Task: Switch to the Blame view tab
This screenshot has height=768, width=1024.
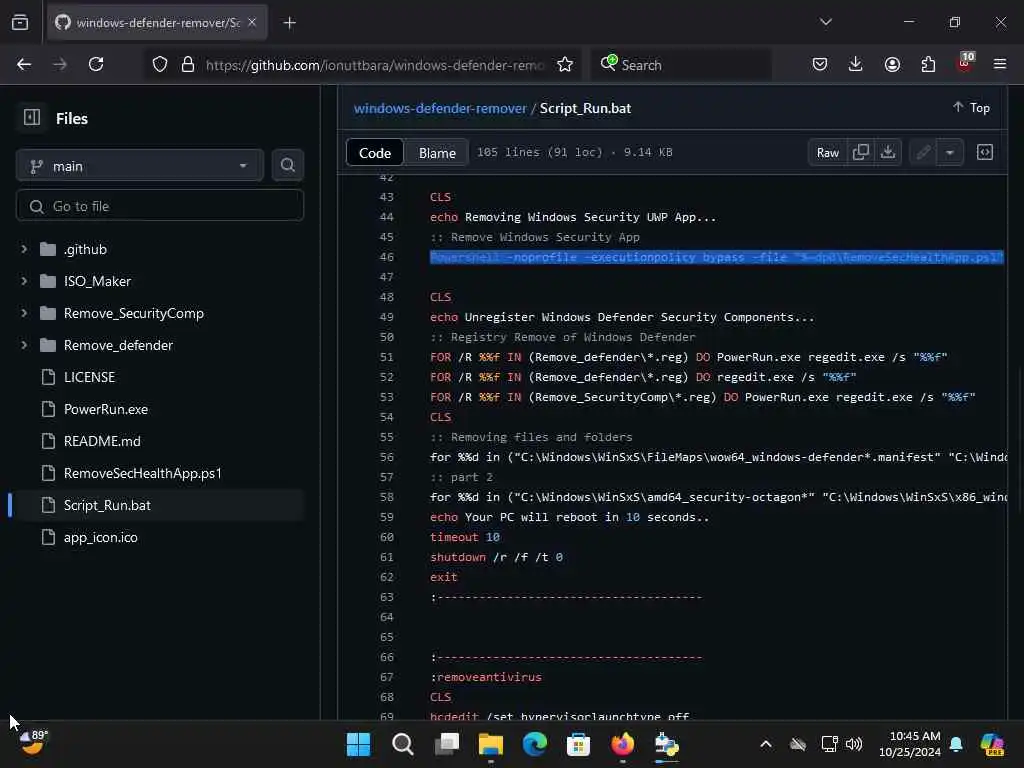Action: click(437, 153)
